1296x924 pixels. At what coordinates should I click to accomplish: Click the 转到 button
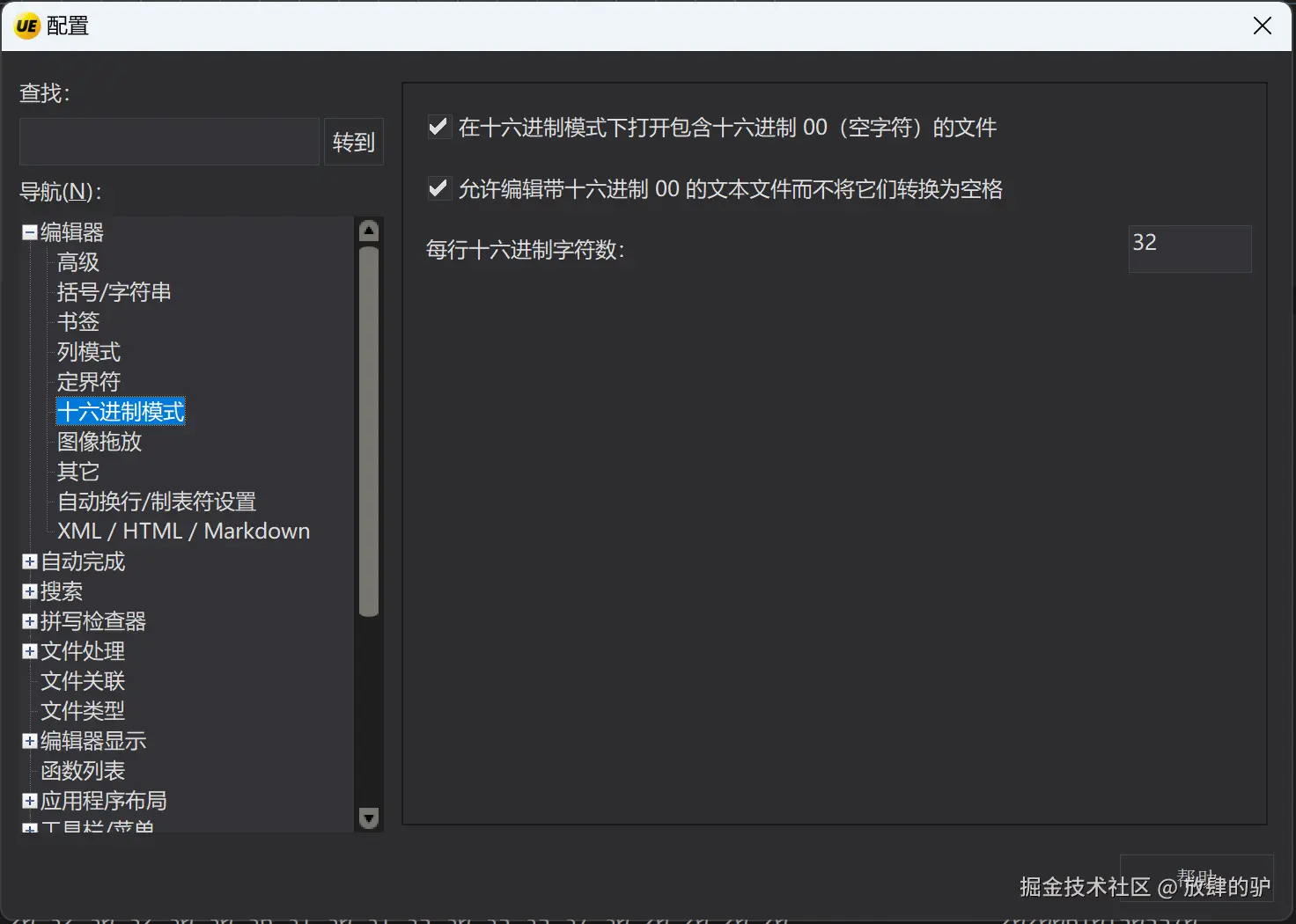tap(354, 142)
